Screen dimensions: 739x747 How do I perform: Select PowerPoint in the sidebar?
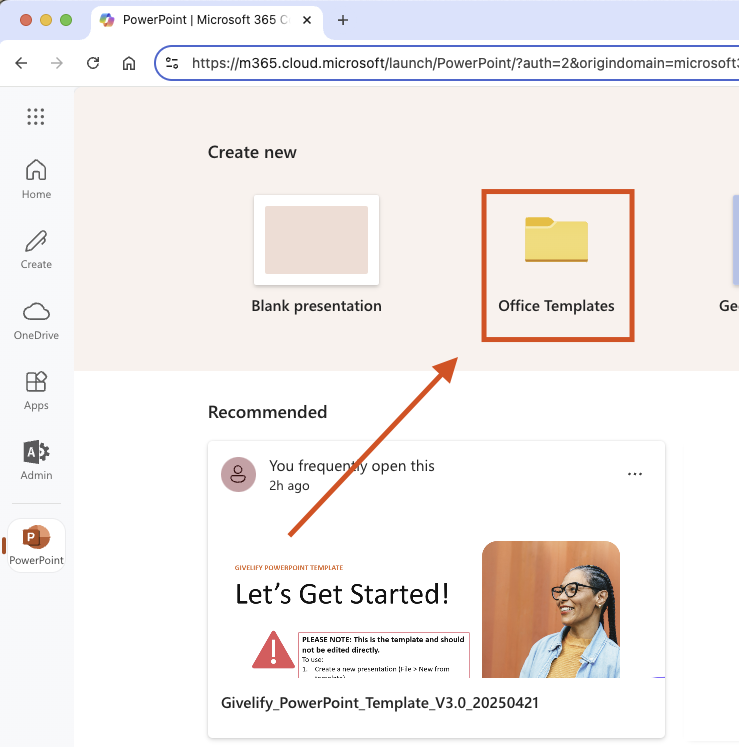36,545
